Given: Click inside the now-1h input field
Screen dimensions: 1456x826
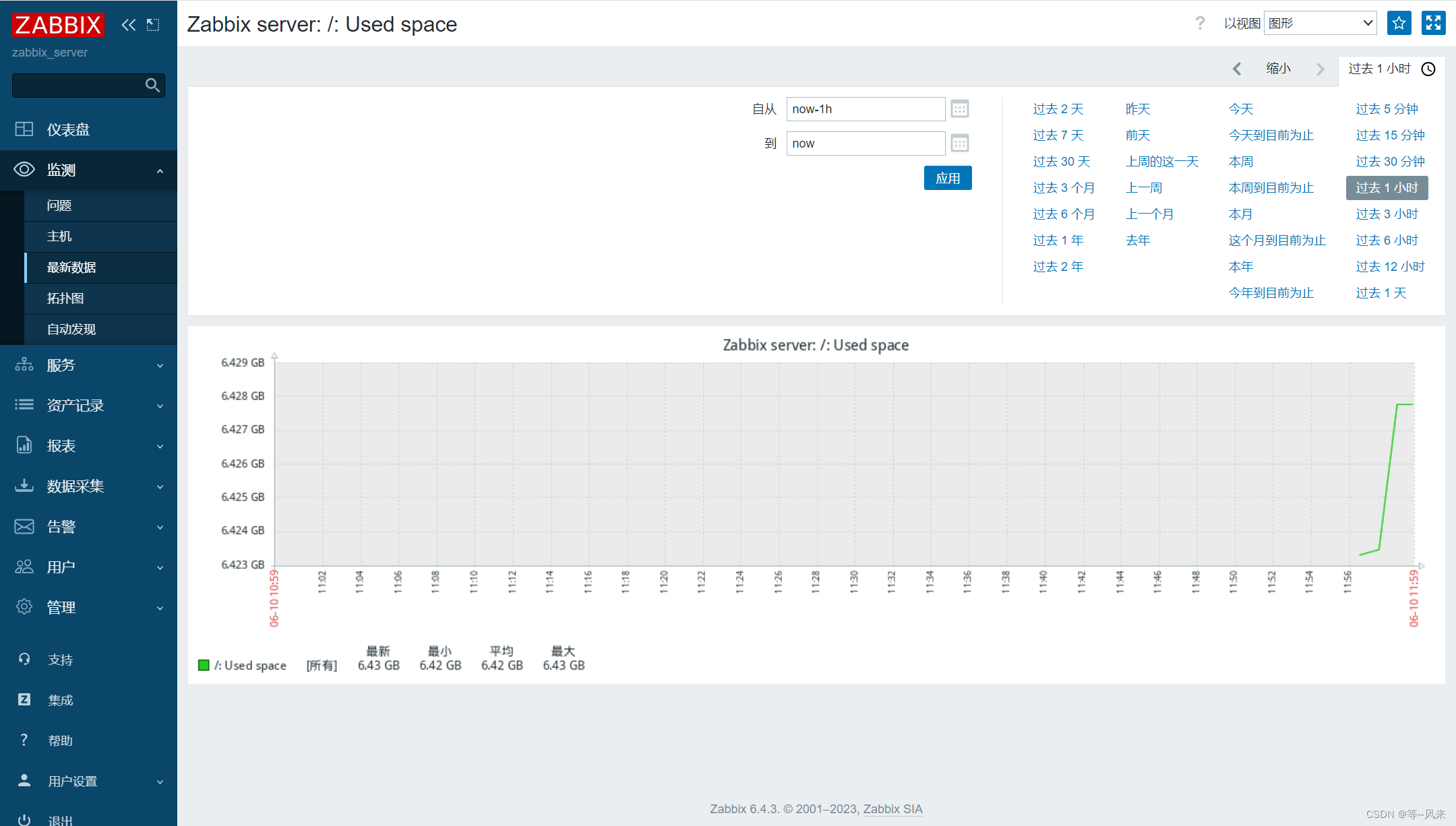Looking at the screenshot, I should click(x=865, y=108).
